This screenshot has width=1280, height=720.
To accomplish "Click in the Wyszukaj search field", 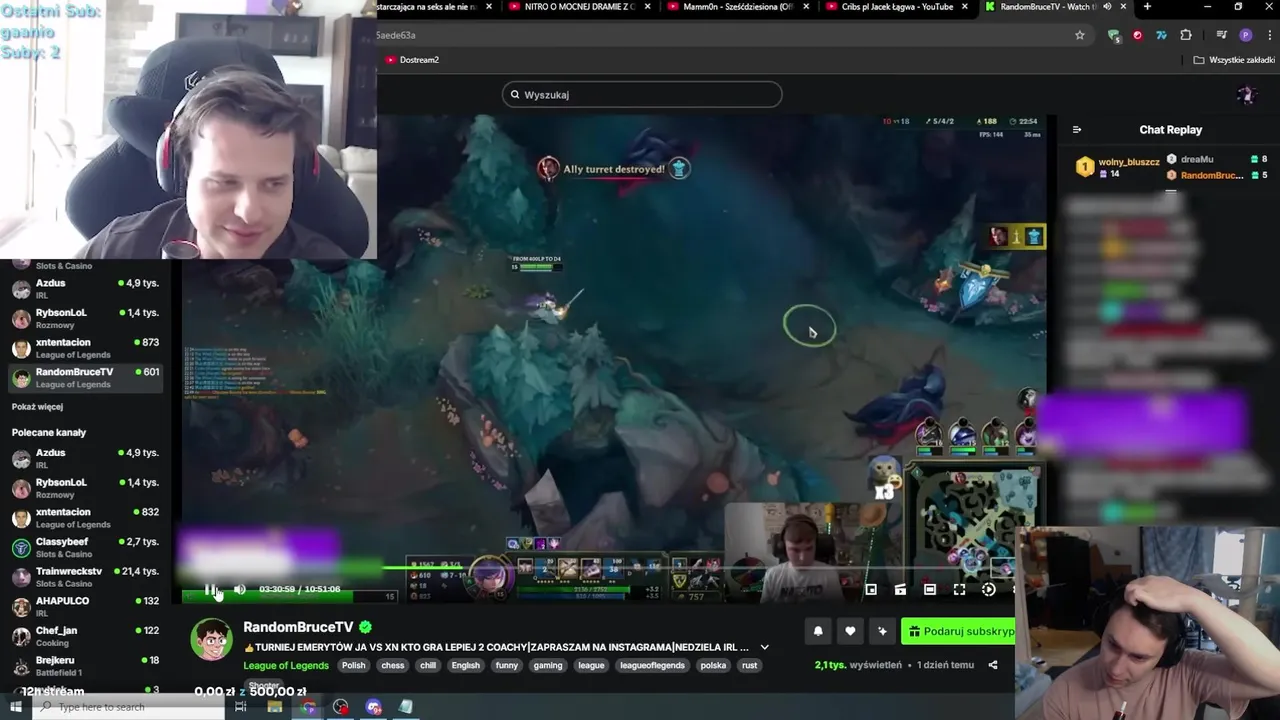I will coord(642,95).
